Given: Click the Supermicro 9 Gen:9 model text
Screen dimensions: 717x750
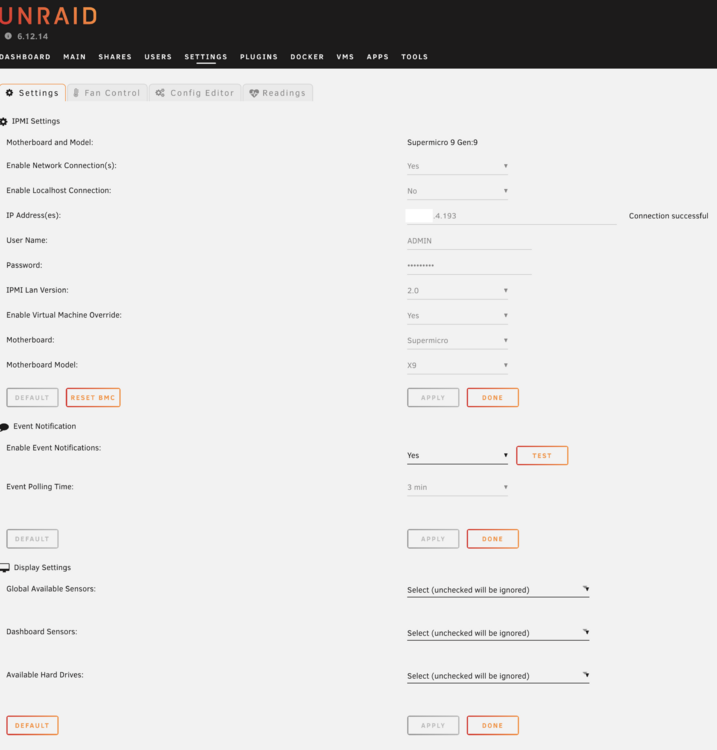Looking at the screenshot, I should (x=442, y=143).
